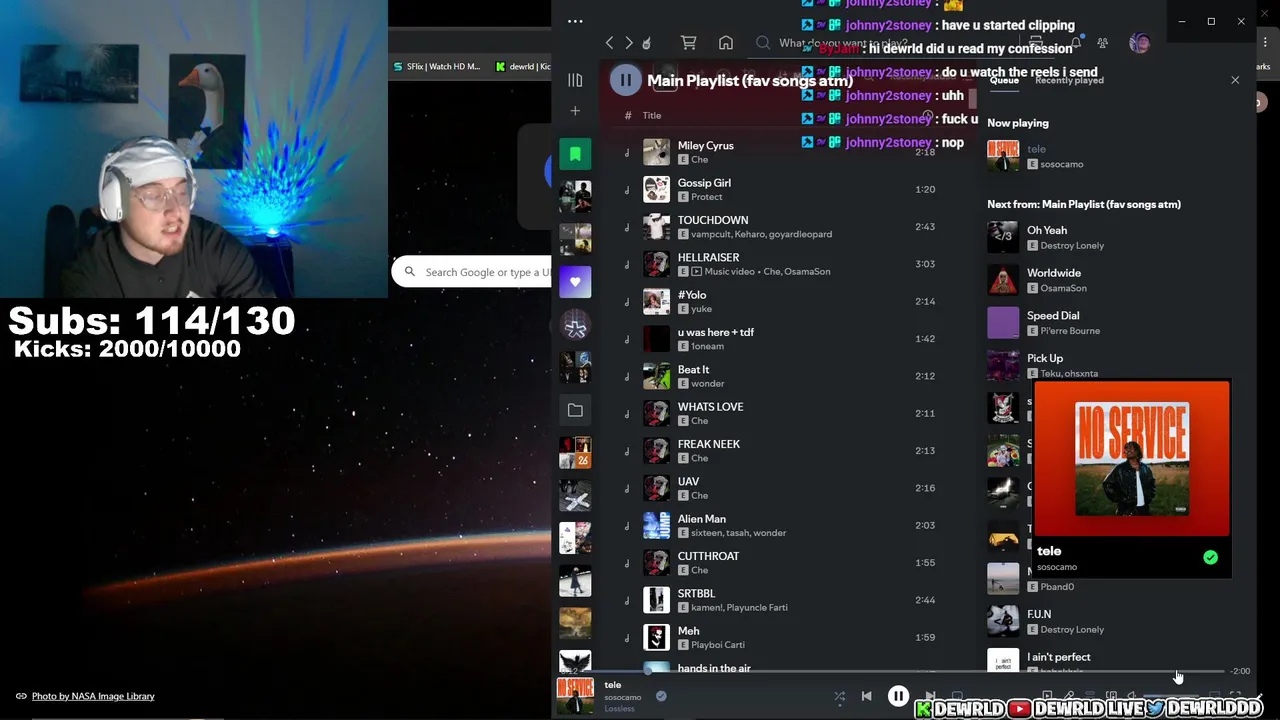Open the green bookmark item in sidebar
The width and height of the screenshot is (1280, 720).
[x=575, y=154]
